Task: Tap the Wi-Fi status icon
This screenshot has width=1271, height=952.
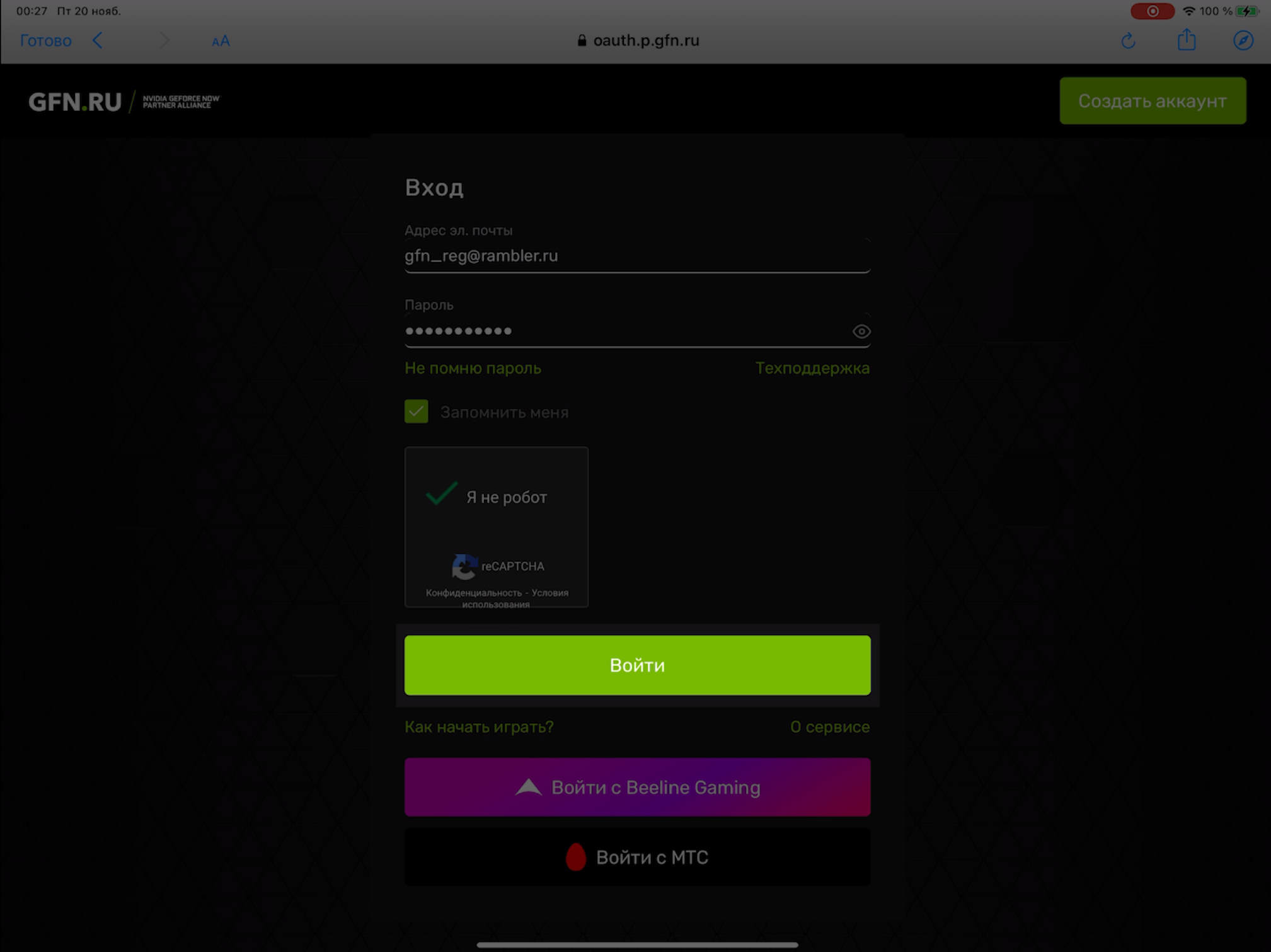Action: (x=1188, y=11)
